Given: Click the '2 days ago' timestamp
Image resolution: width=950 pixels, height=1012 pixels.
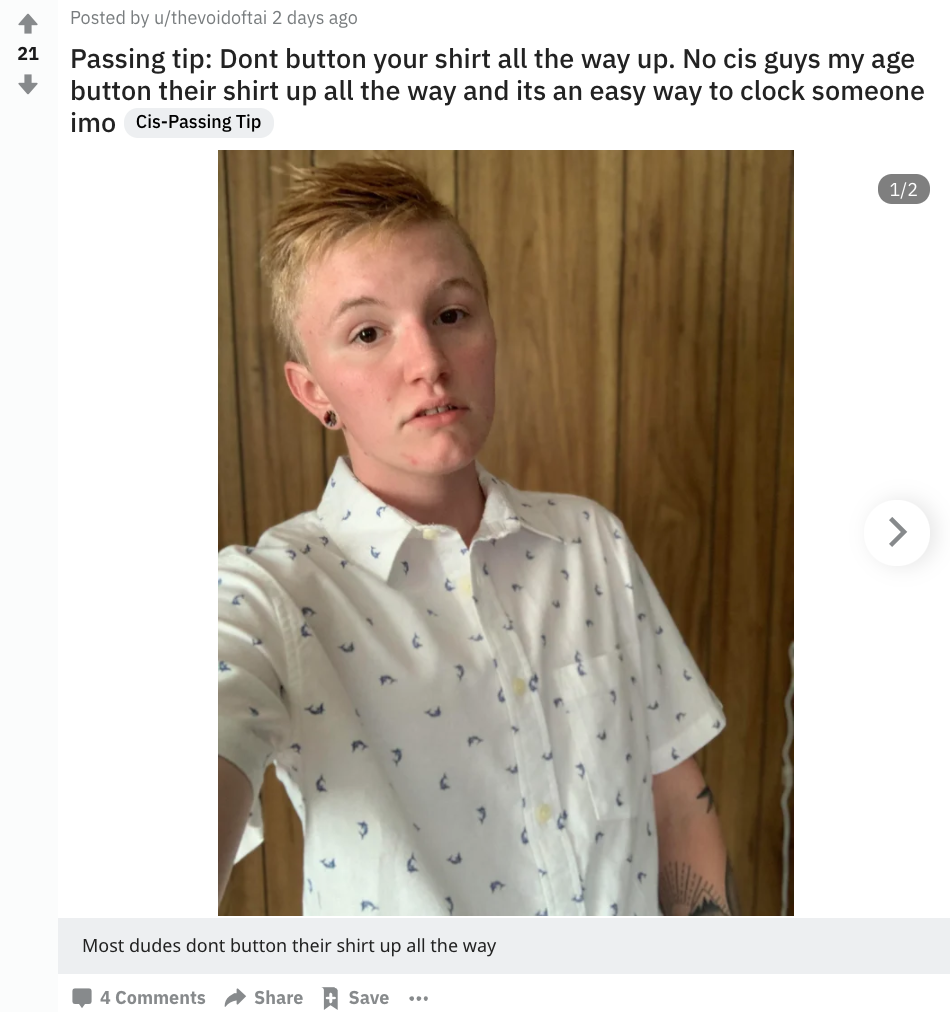Looking at the screenshot, I should point(314,17).
